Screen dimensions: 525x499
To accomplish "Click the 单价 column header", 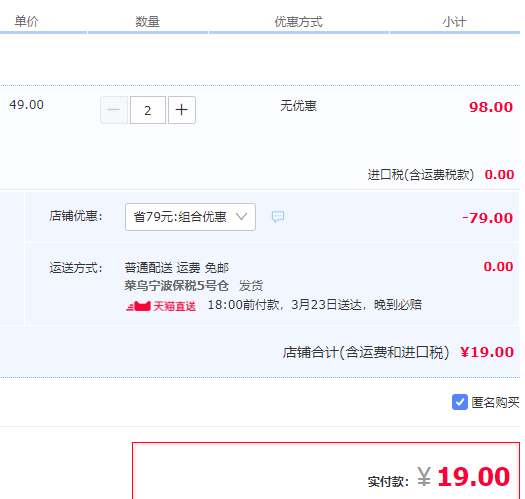I will [x=26, y=22].
